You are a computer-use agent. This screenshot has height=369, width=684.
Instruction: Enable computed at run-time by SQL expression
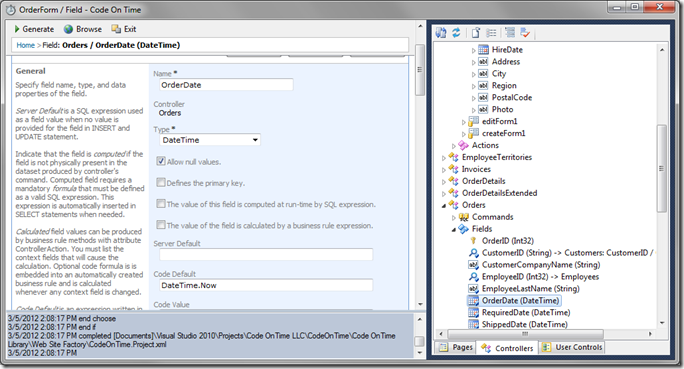pos(161,204)
